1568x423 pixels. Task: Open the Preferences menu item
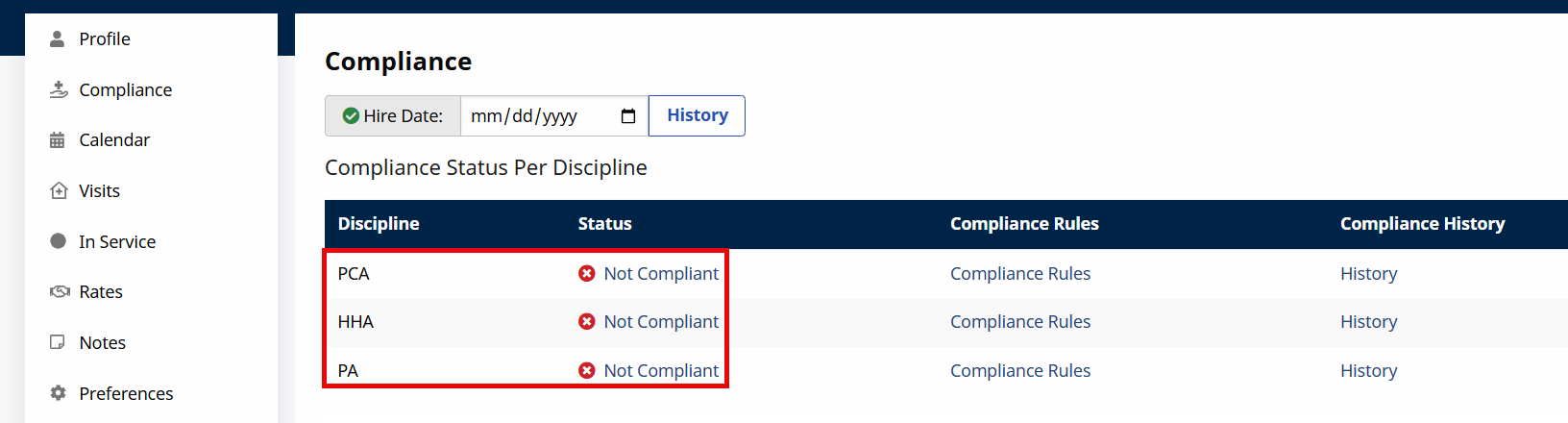(126, 393)
